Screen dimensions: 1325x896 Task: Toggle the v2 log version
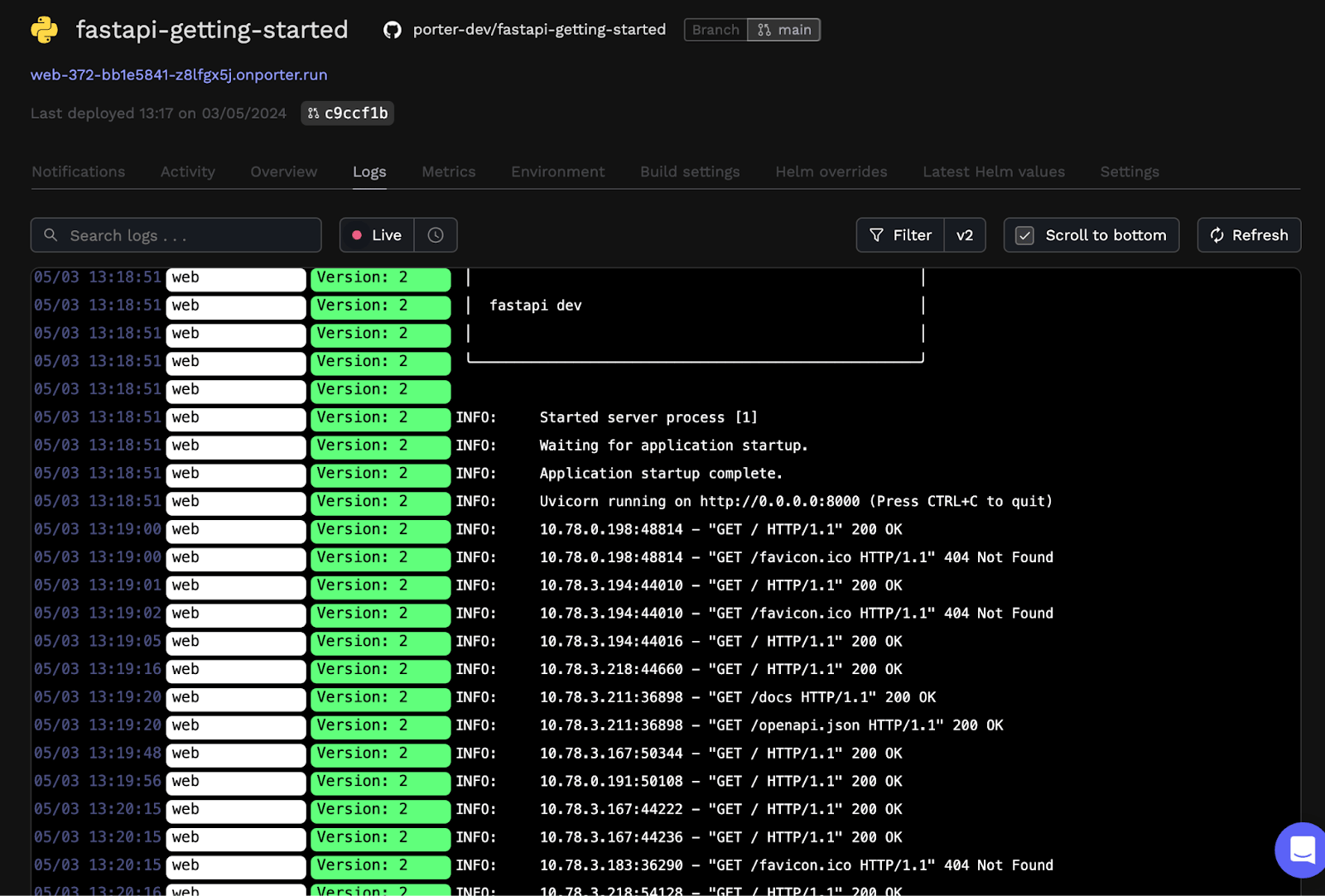(965, 235)
